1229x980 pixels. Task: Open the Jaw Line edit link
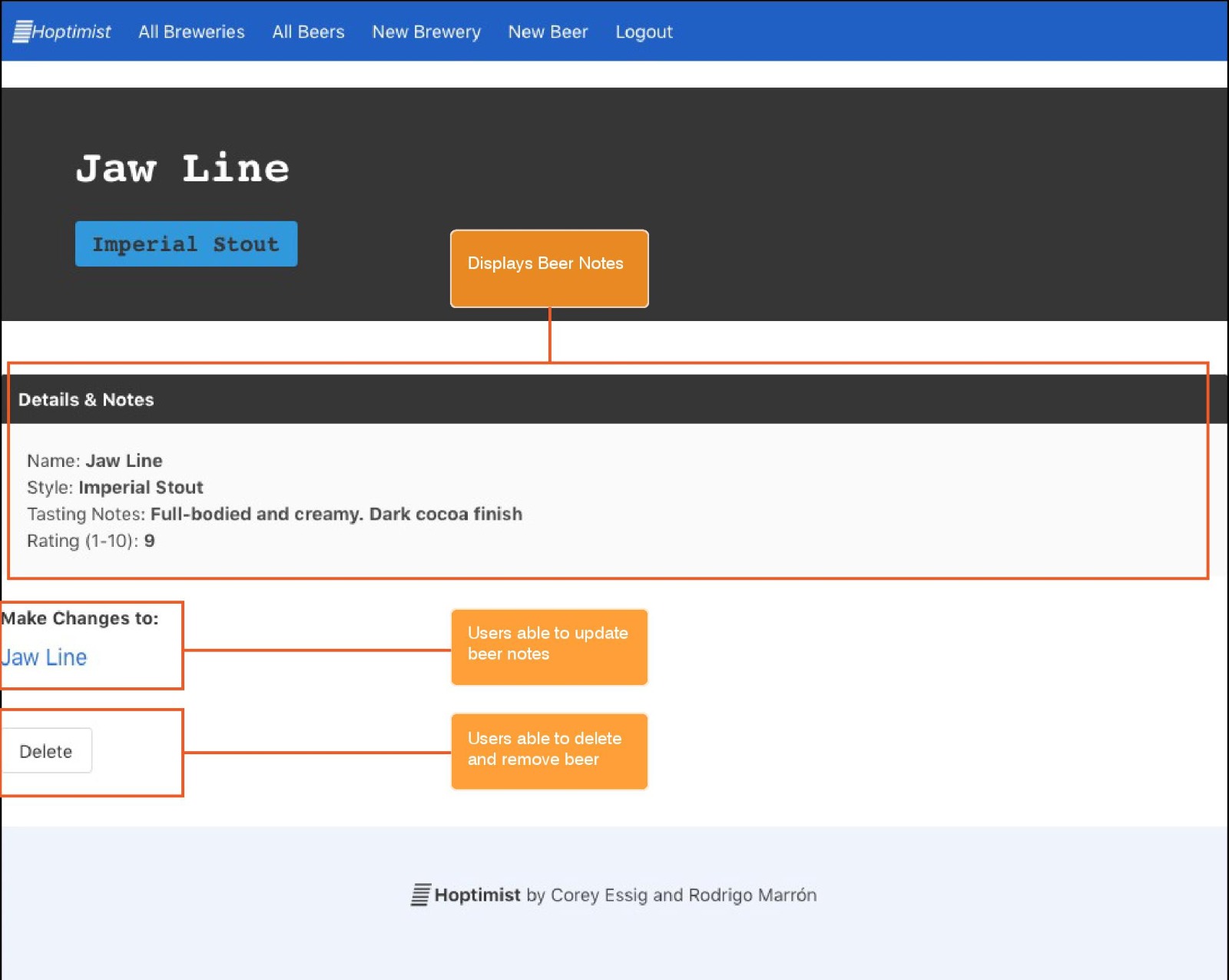pos(44,657)
